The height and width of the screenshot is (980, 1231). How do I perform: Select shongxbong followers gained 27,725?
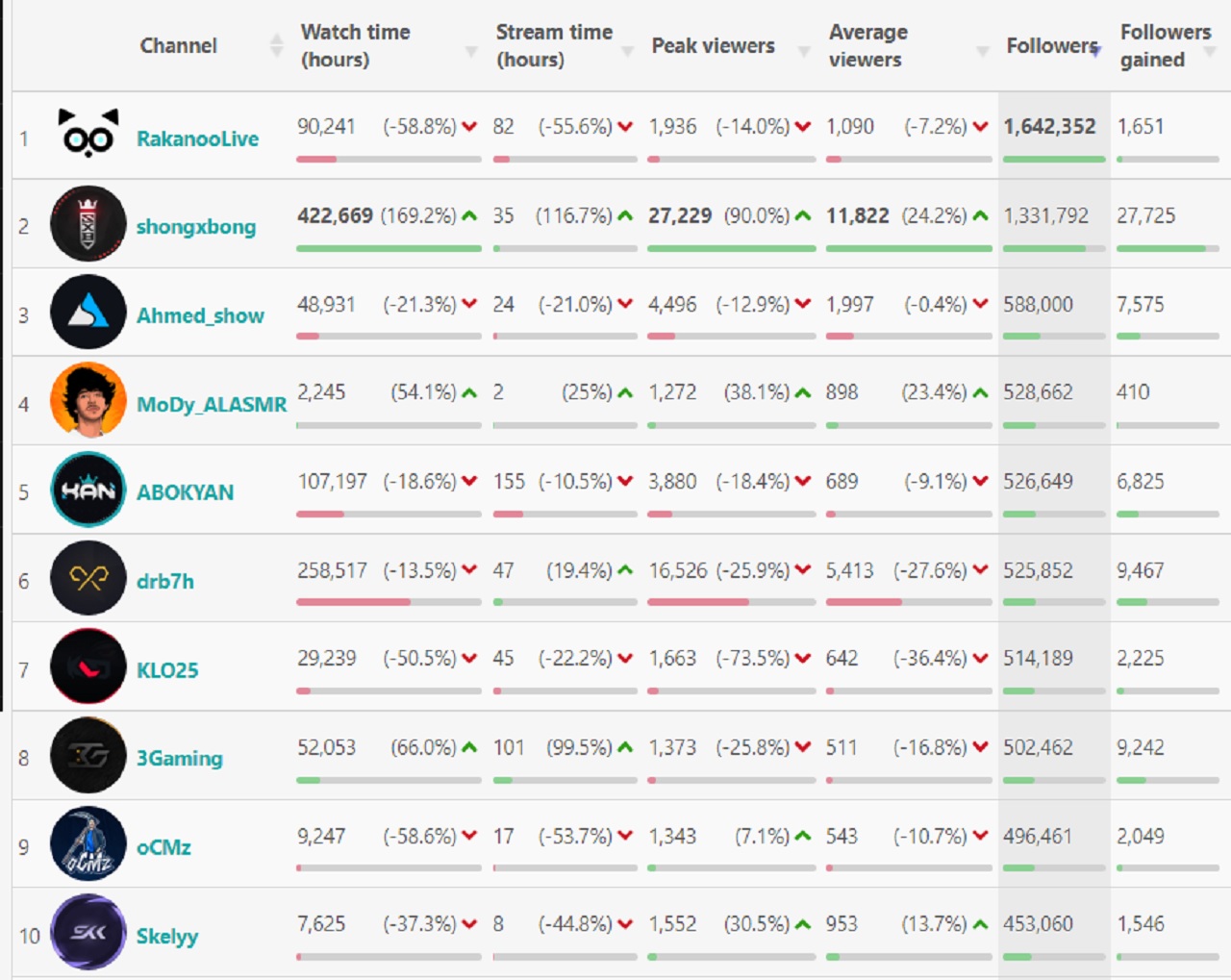point(1145,215)
